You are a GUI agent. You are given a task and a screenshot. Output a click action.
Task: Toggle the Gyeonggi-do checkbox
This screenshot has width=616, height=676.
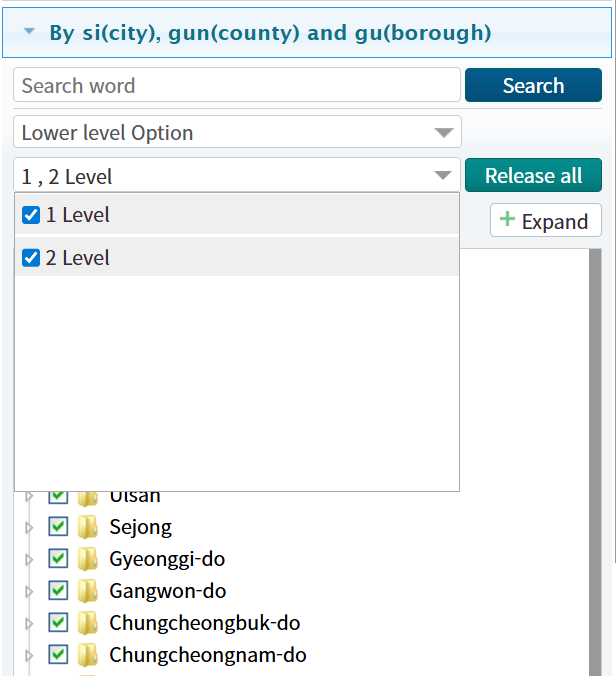click(x=58, y=559)
